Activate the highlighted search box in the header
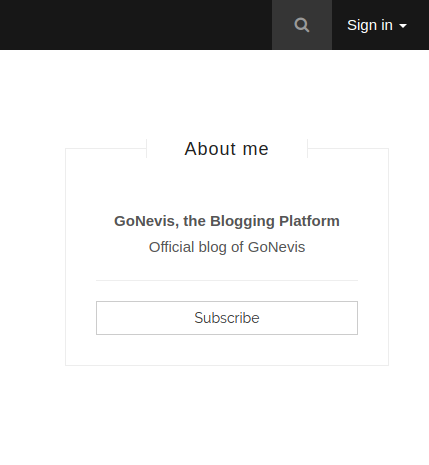Image resolution: width=429 pixels, height=465 pixels. (302, 25)
